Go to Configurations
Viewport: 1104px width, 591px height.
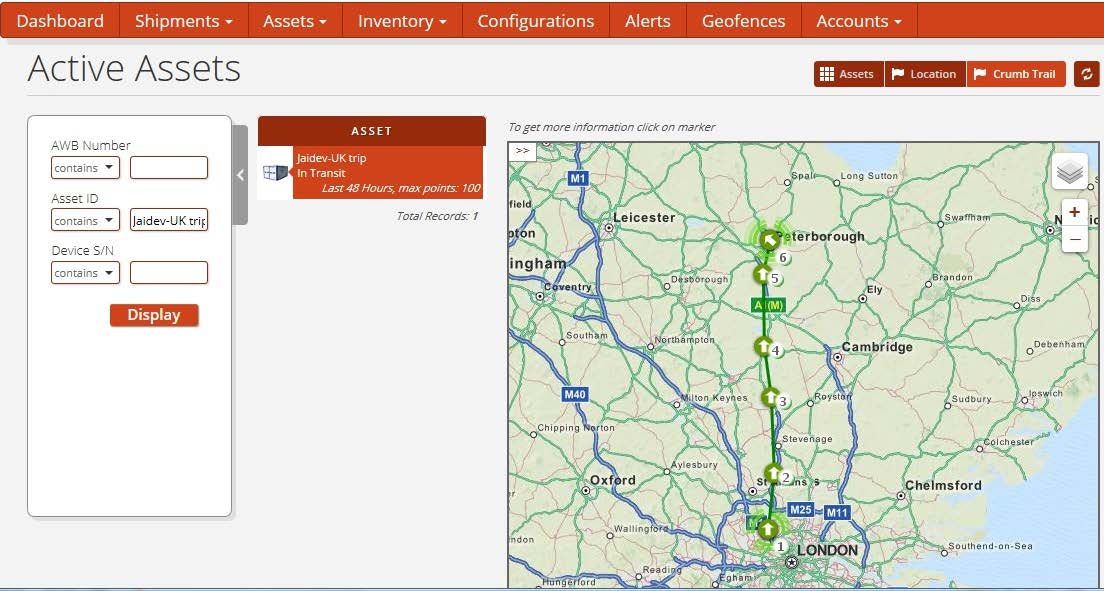coord(536,21)
